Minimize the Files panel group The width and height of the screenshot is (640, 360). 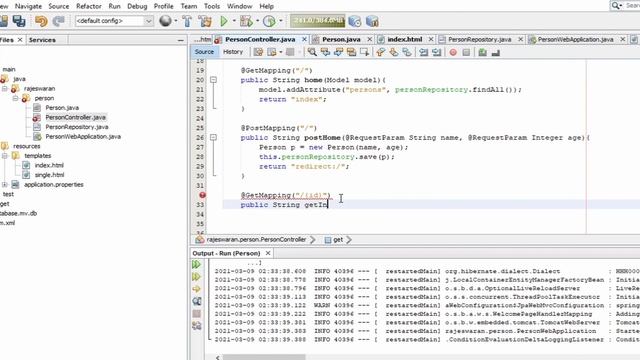coord(180,40)
